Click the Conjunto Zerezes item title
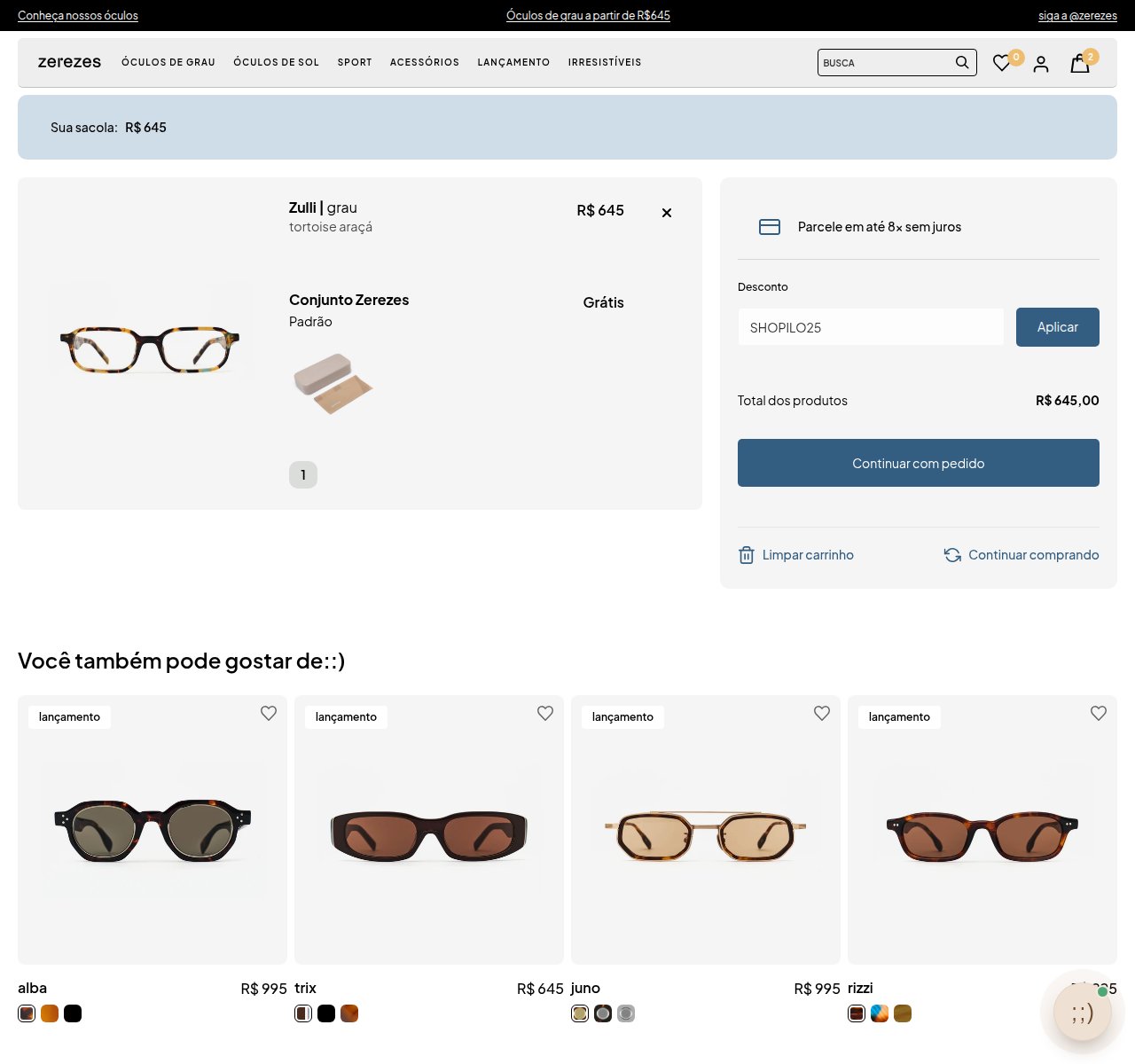Image resolution: width=1135 pixels, height=1064 pixels. [x=348, y=300]
